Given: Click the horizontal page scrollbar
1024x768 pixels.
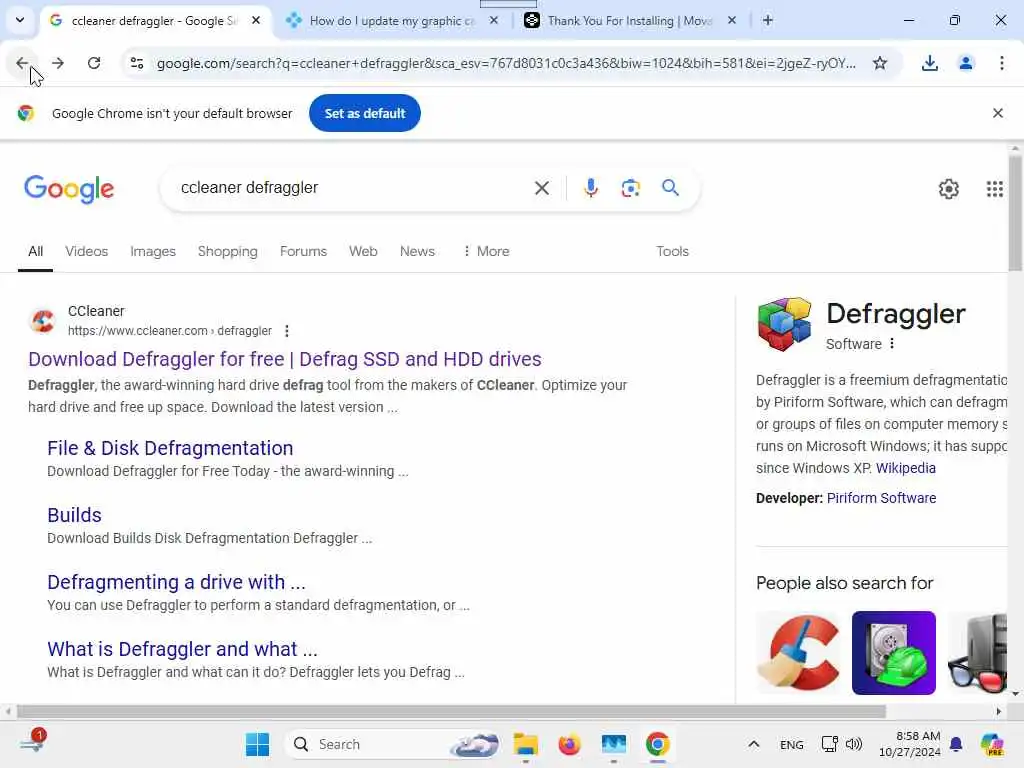Looking at the screenshot, I should tap(451, 711).
